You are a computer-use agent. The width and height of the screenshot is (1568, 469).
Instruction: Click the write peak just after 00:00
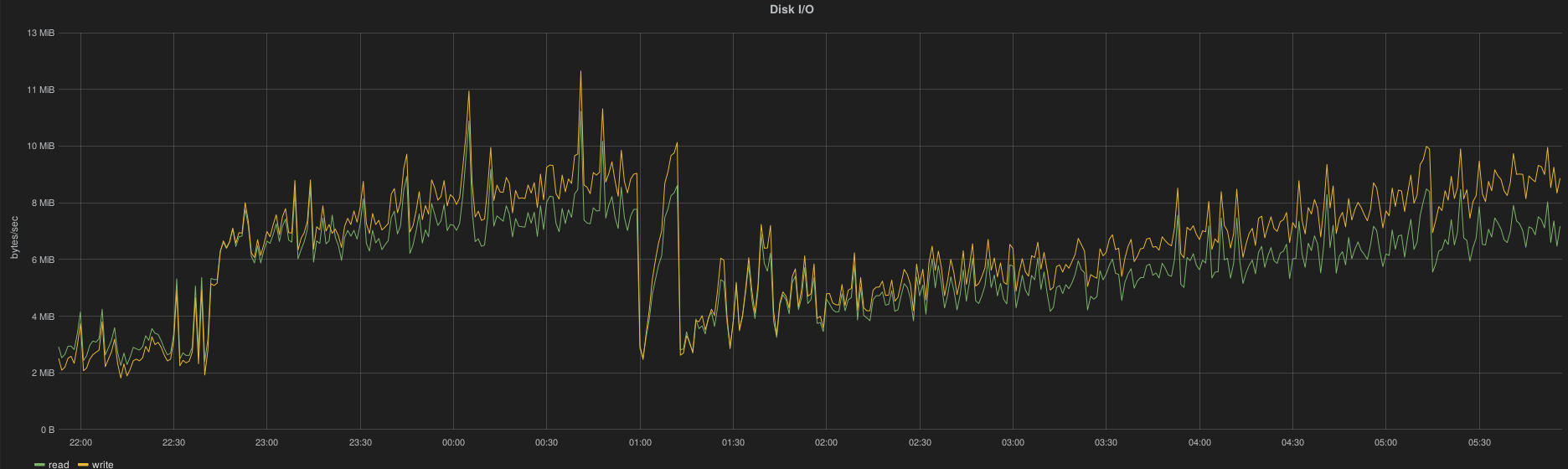point(469,91)
